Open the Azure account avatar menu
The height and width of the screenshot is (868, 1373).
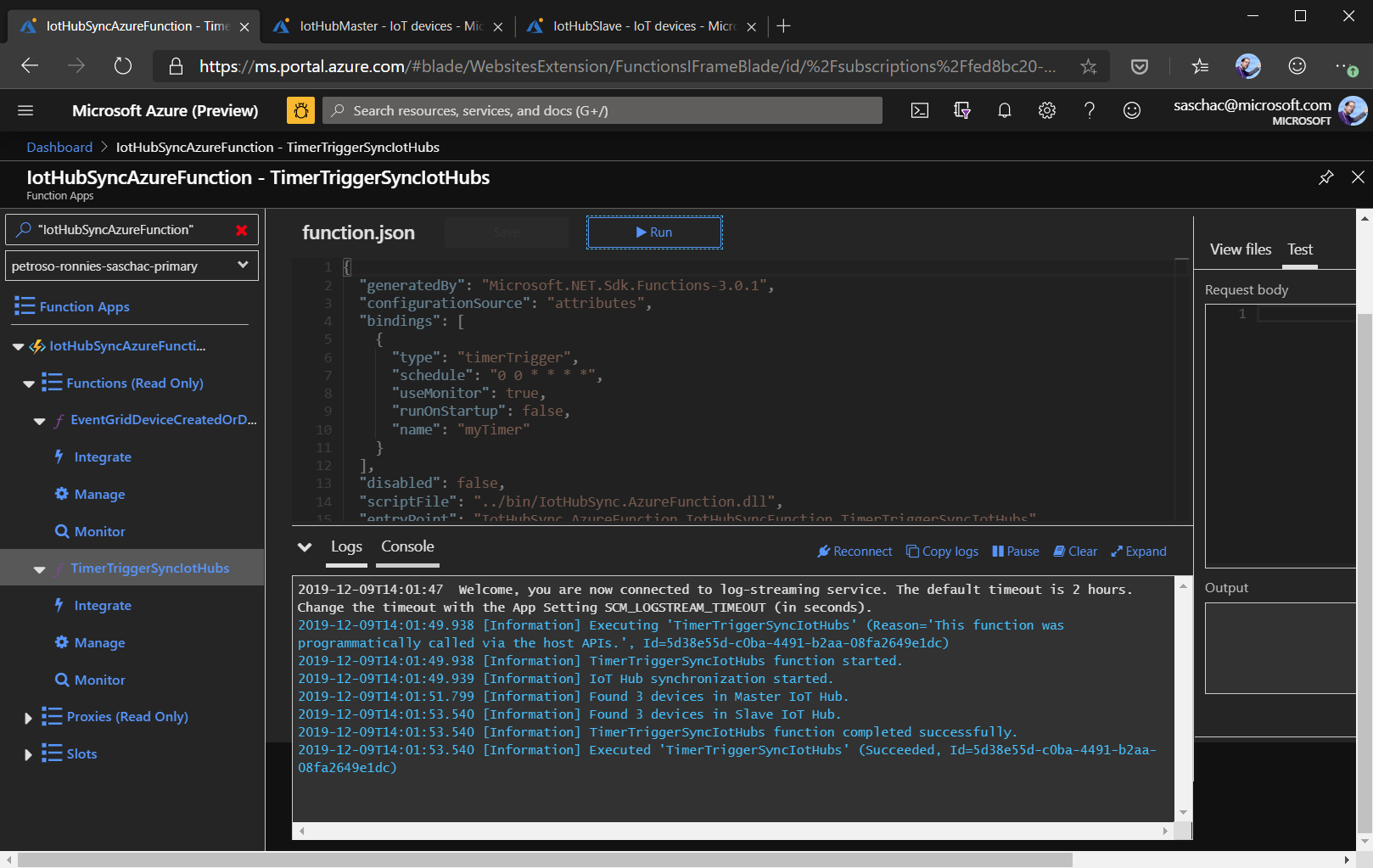point(1353,111)
